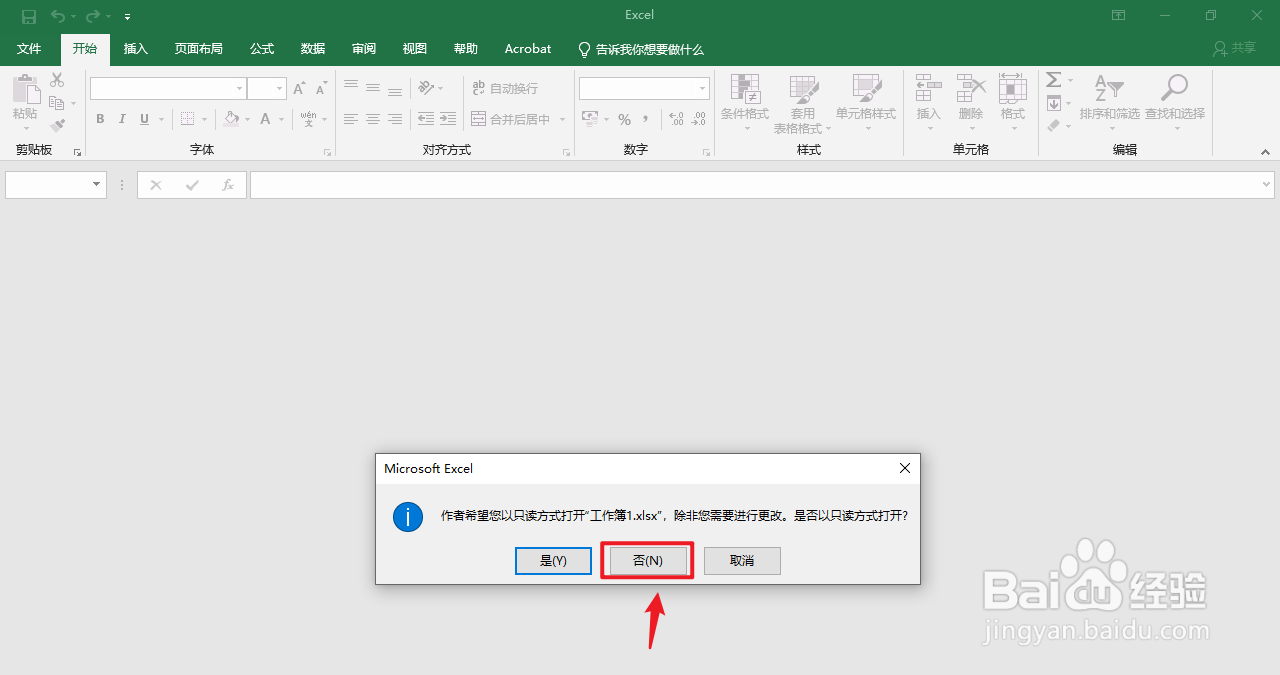Click the Increase Decimal icon
This screenshot has width=1280, height=675.
tap(677, 119)
